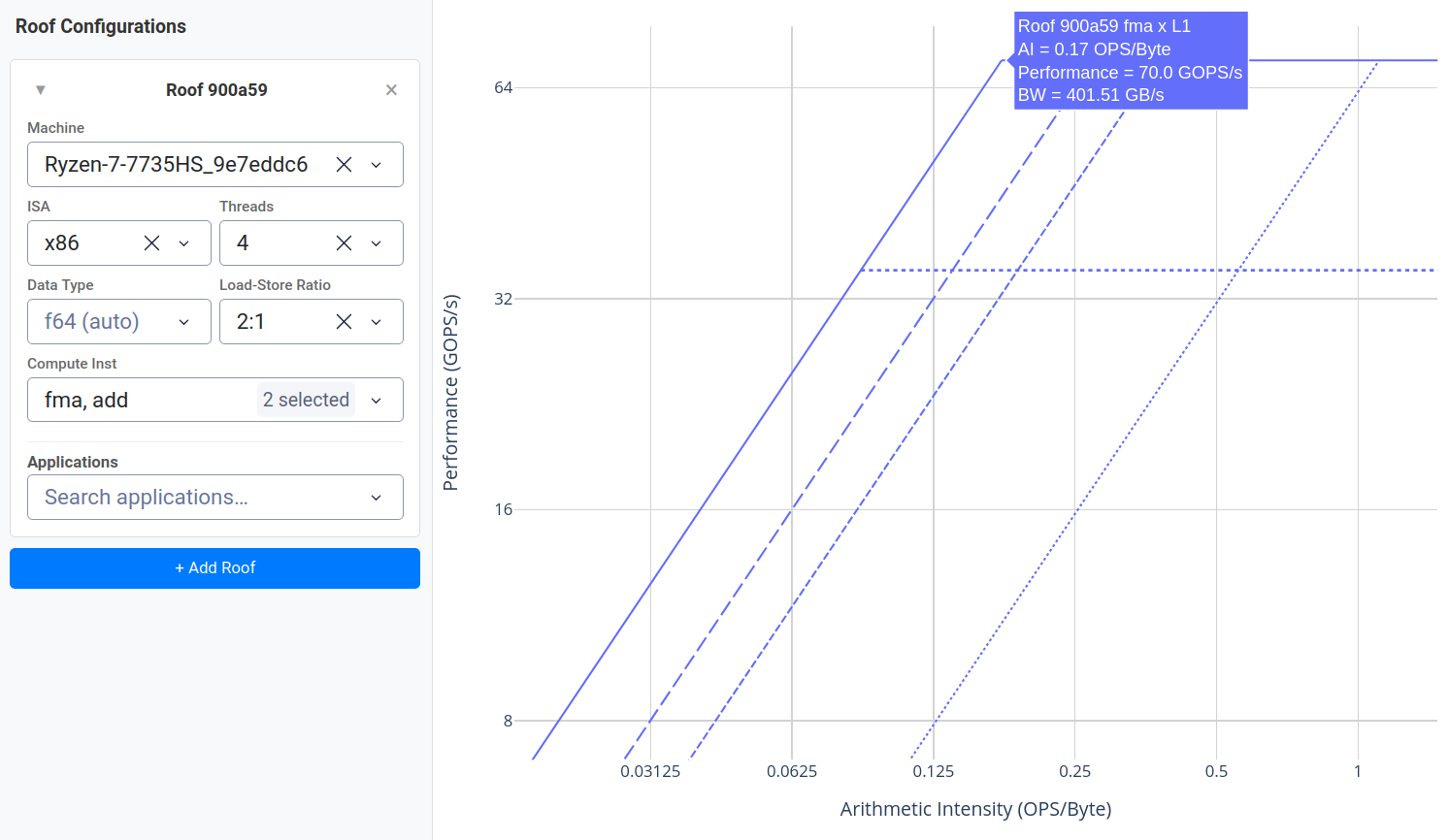Click the fma x L1 tooltip box
The width and height of the screenshot is (1449, 840).
pyautogui.click(x=1131, y=60)
